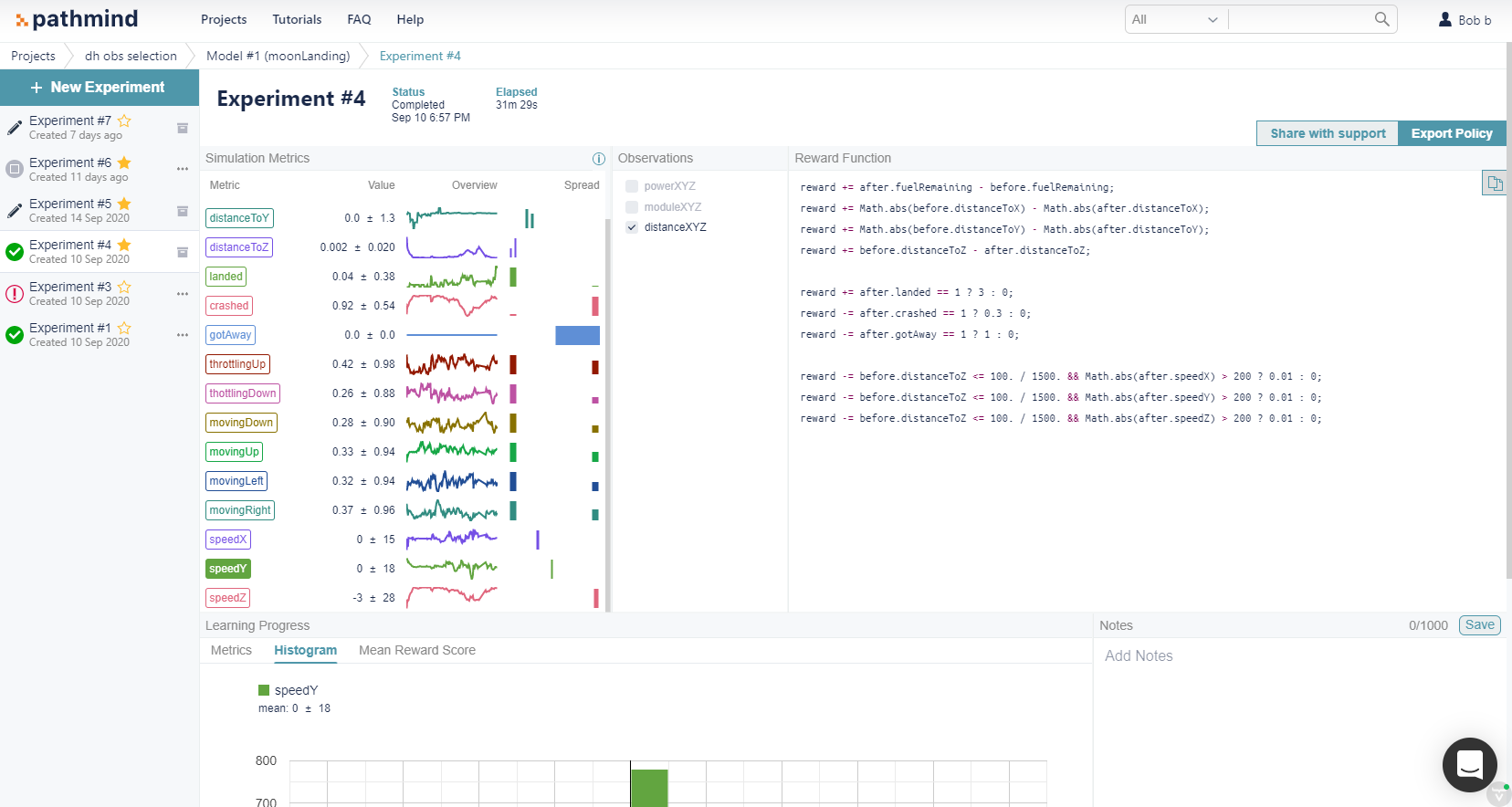1512x807 pixels.
Task: Toggle the moduleXYZ observation checkbox
Action: pos(632,207)
